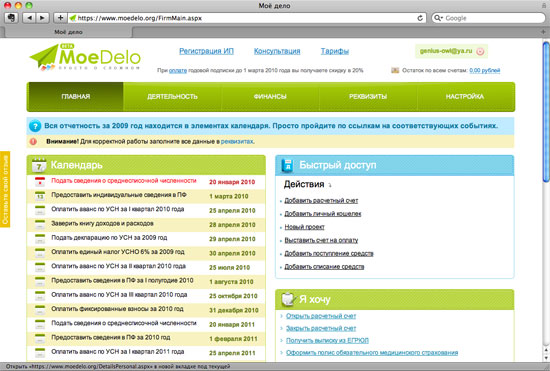The image size is (550, 371).
Task: Click calendar icon for 1 августа 2010 row
Action: coord(40,281)
